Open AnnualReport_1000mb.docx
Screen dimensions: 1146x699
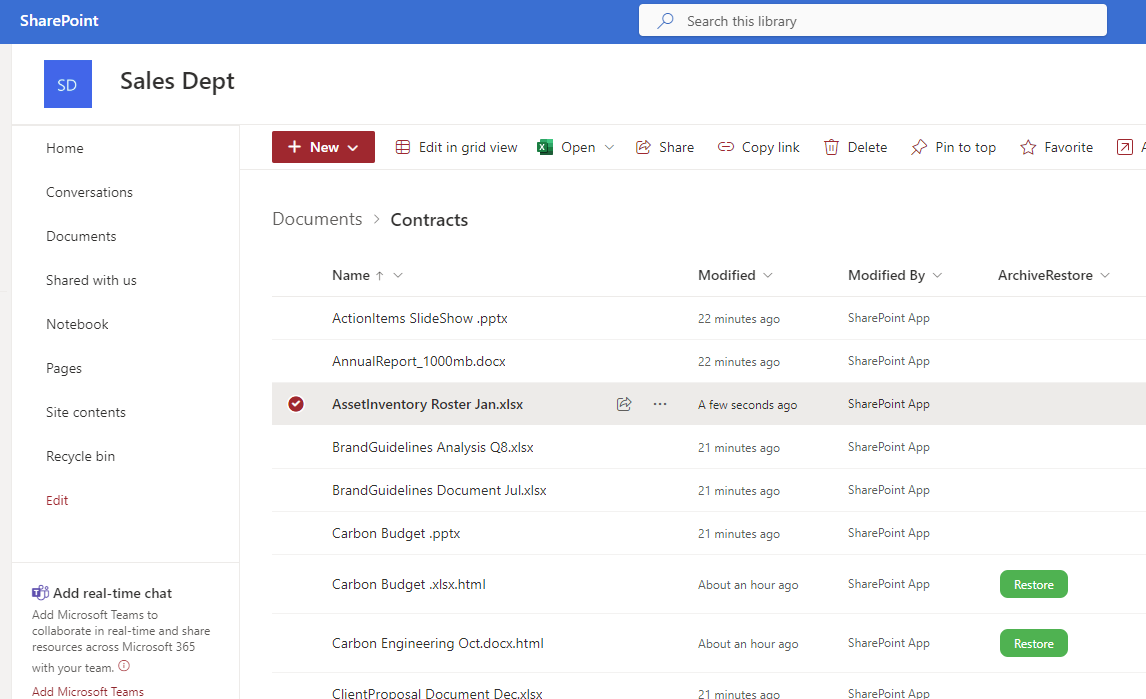[x=419, y=361]
